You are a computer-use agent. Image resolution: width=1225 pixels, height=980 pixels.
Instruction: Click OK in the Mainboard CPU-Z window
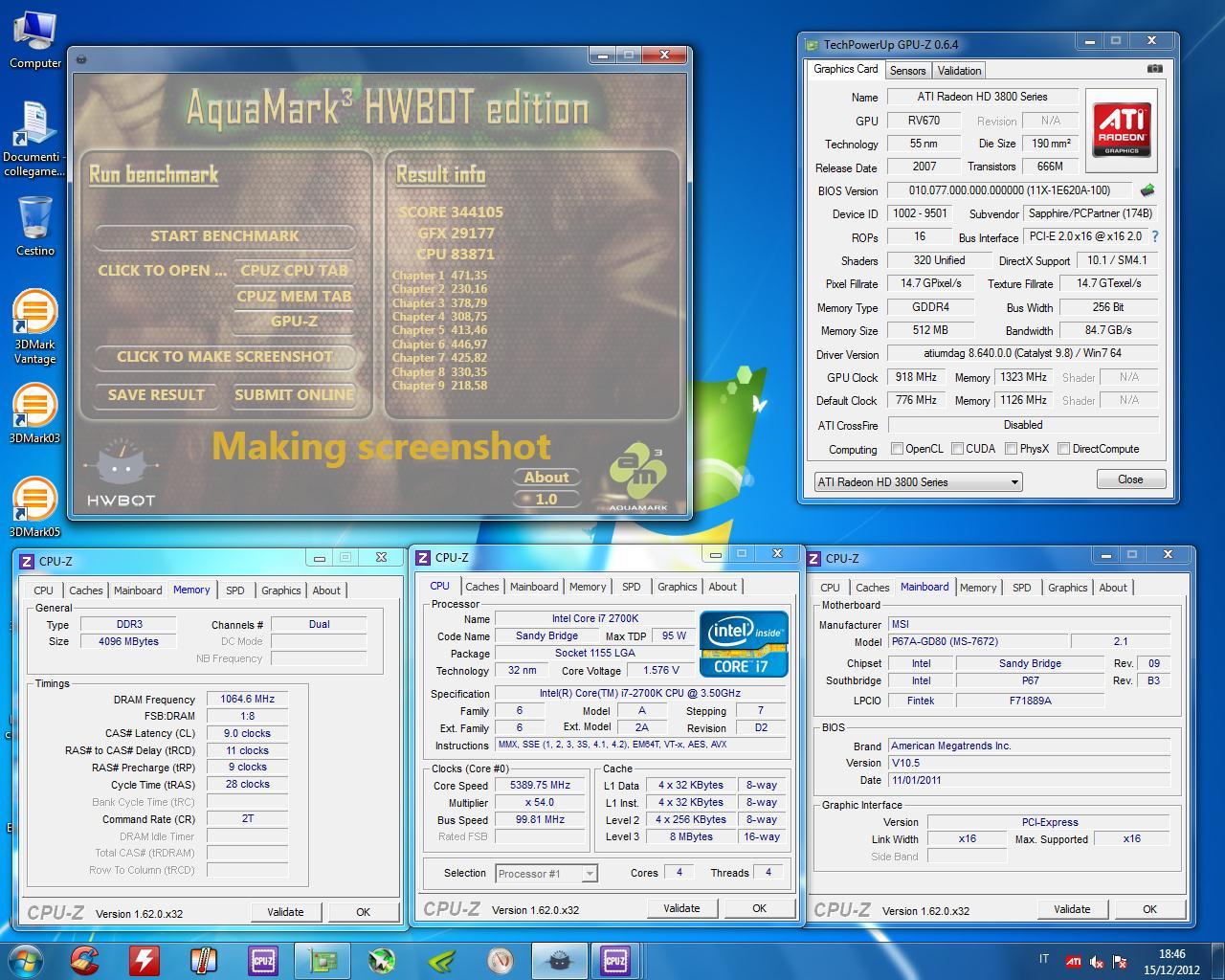coord(1149,909)
